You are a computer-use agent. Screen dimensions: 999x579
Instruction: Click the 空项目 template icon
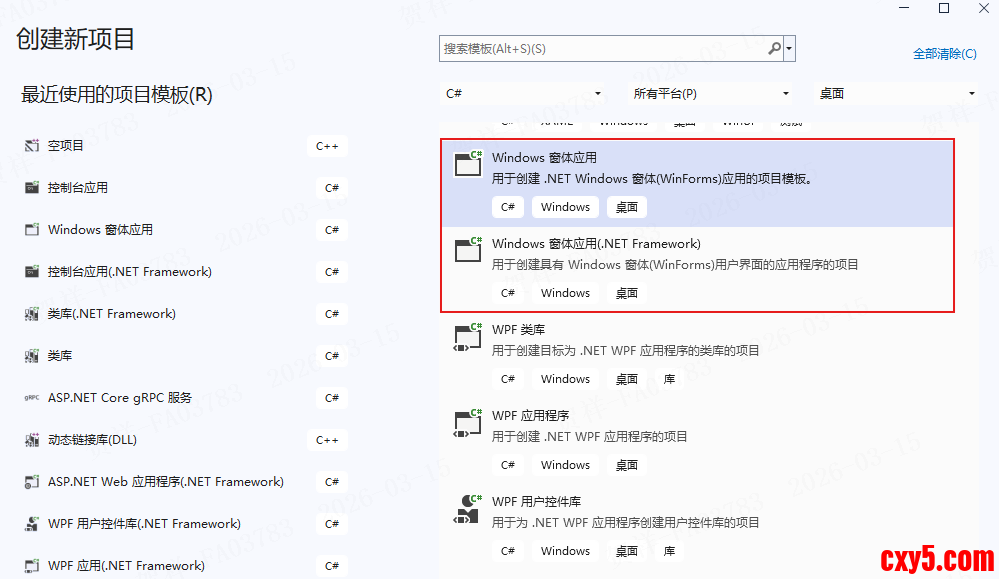point(32,146)
